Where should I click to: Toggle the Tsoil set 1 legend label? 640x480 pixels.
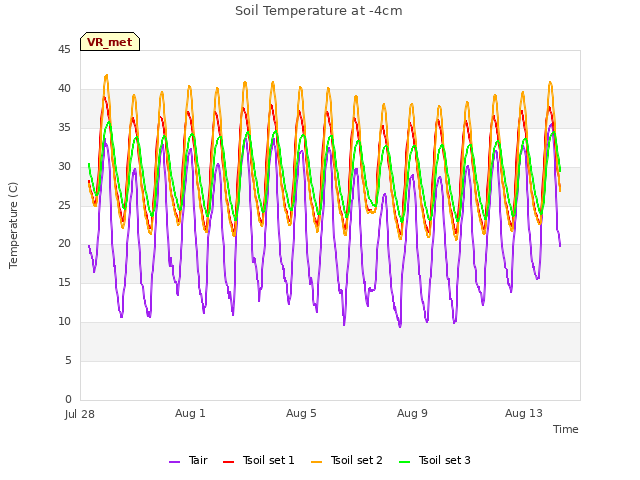coord(268,460)
